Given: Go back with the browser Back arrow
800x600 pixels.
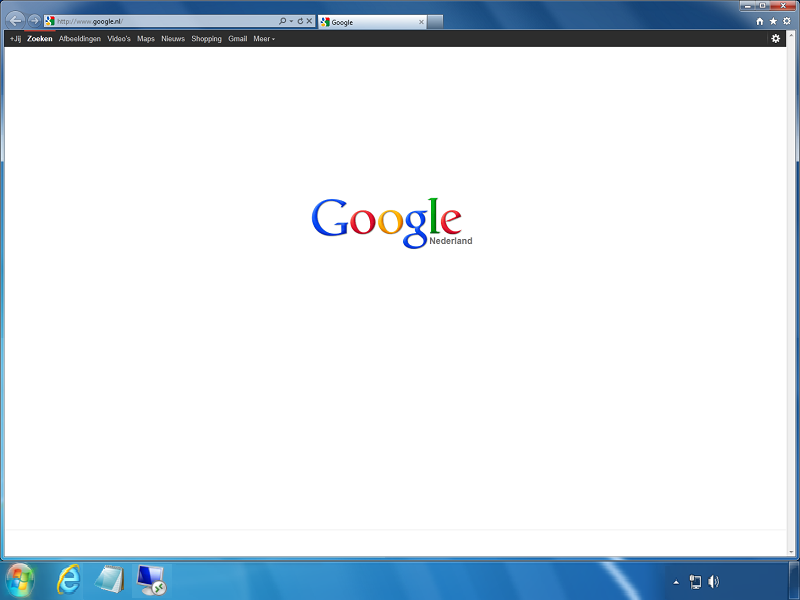Looking at the screenshot, I should point(16,20).
